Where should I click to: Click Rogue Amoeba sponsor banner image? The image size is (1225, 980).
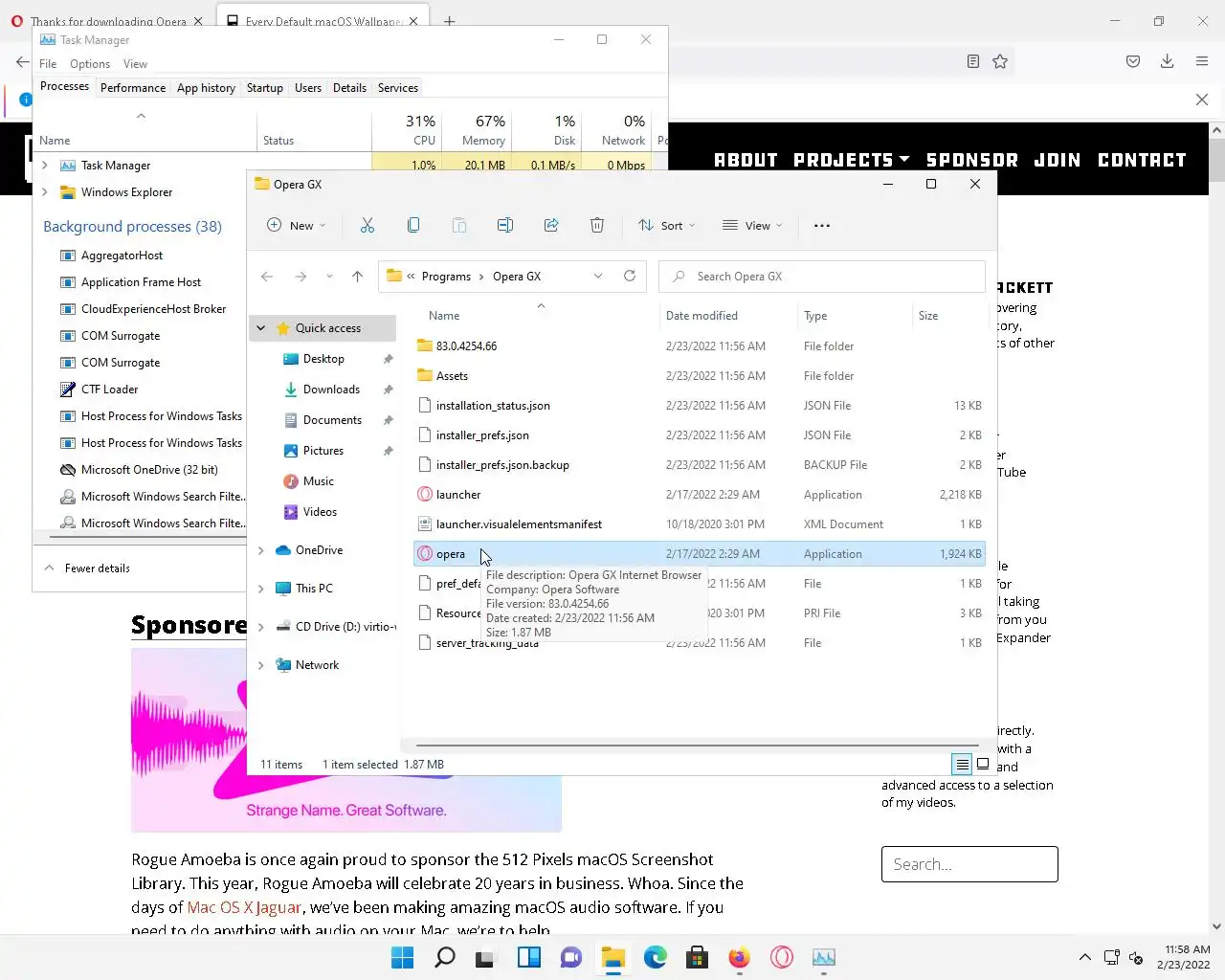(x=346, y=741)
